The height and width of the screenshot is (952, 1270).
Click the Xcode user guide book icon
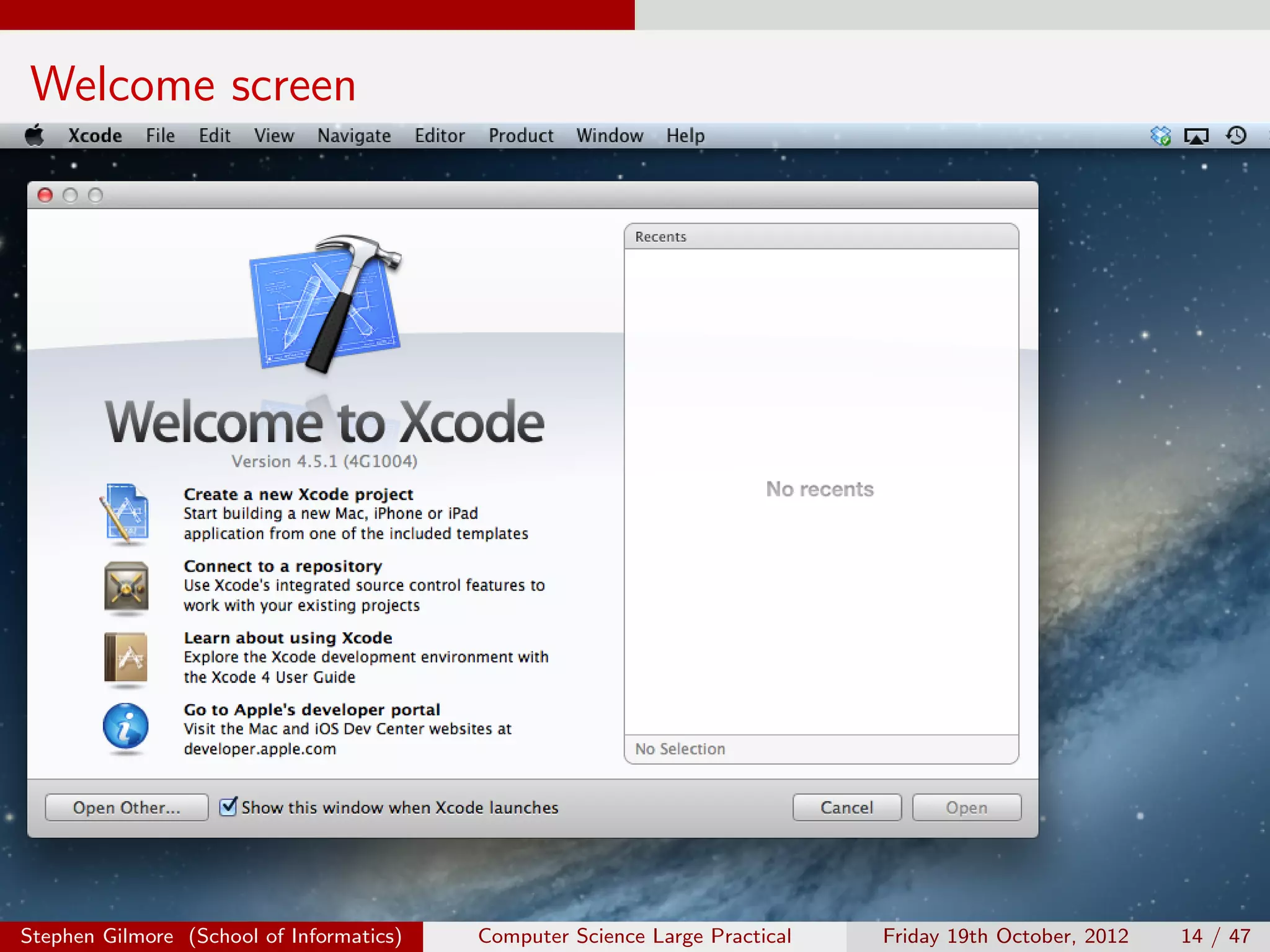pyautogui.click(x=126, y=659)
